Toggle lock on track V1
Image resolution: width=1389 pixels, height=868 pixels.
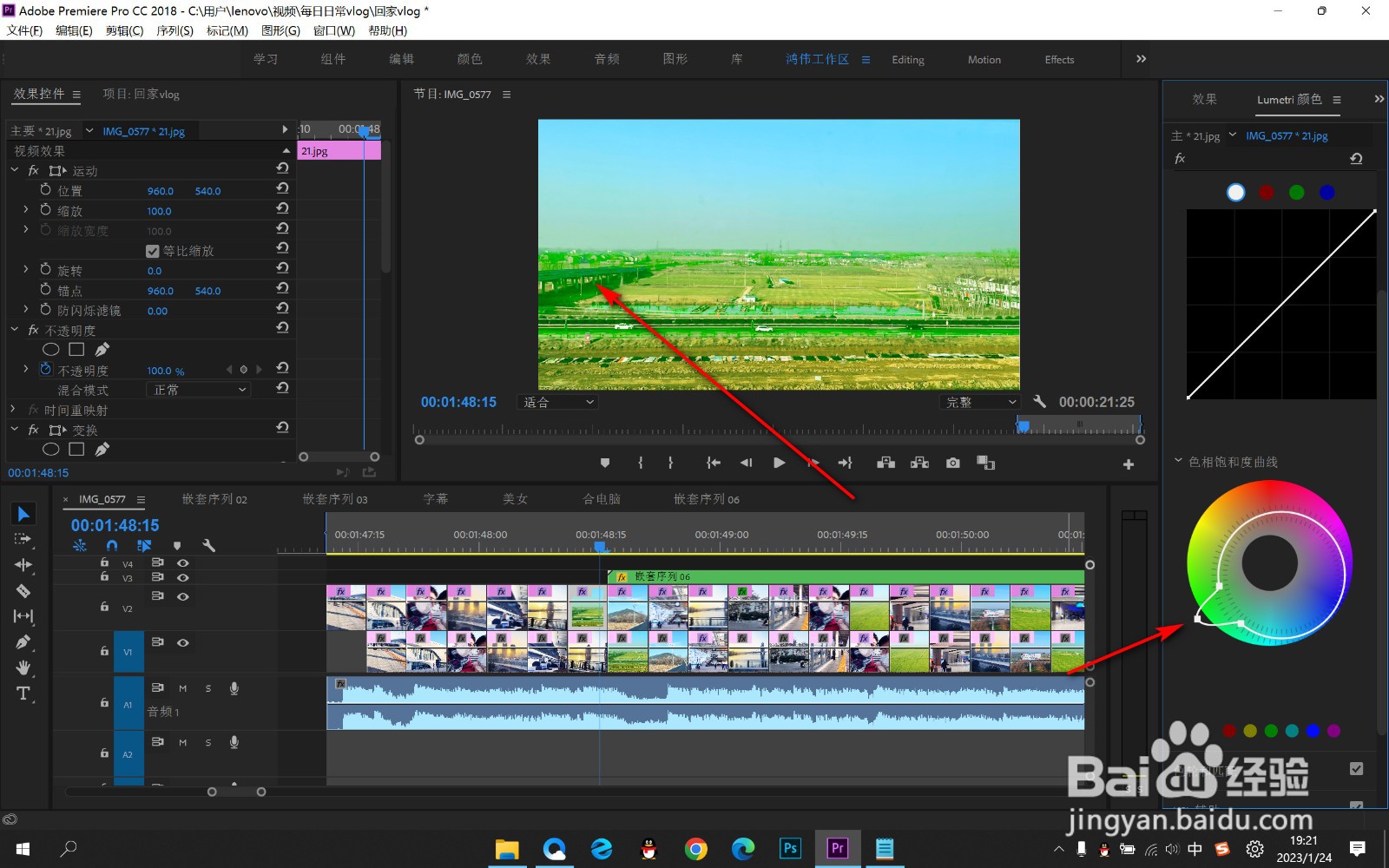point(104,651)
